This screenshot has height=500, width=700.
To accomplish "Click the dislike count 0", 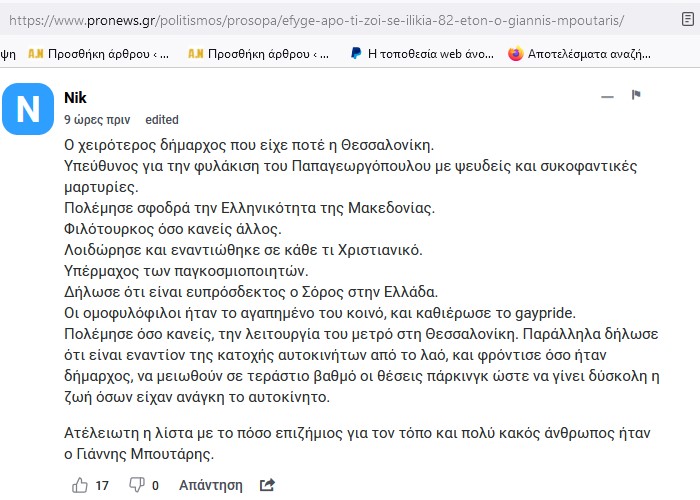I will [x=155, y=486].
